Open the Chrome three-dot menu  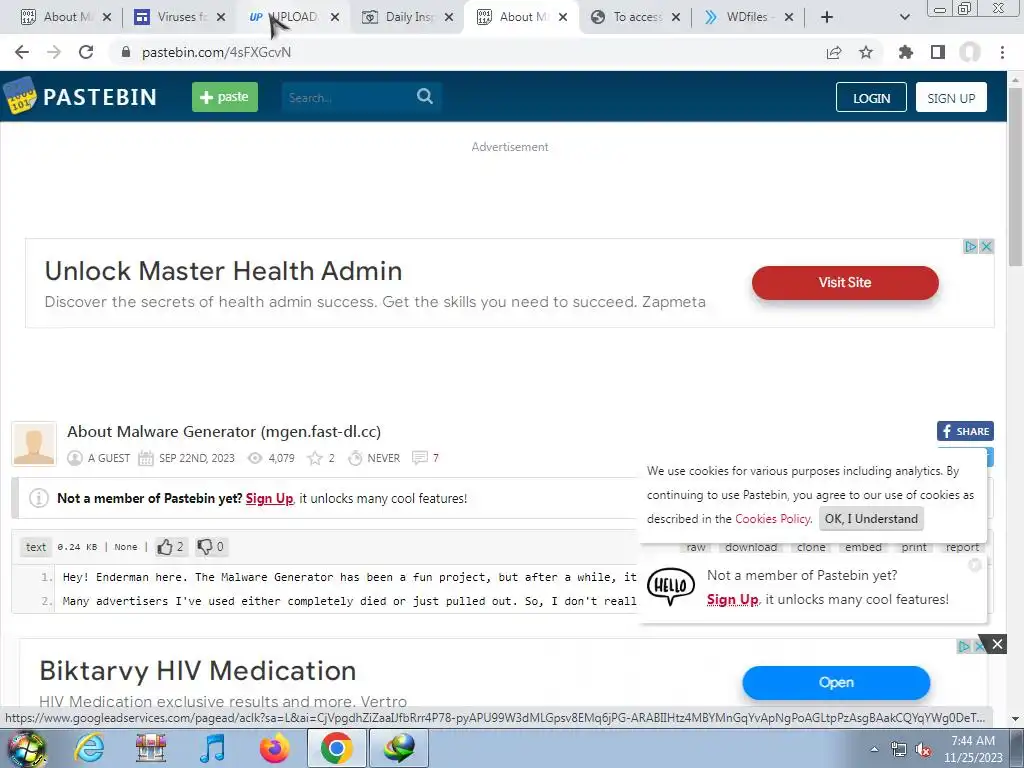pyautogui.click(x=1002, y=52)
